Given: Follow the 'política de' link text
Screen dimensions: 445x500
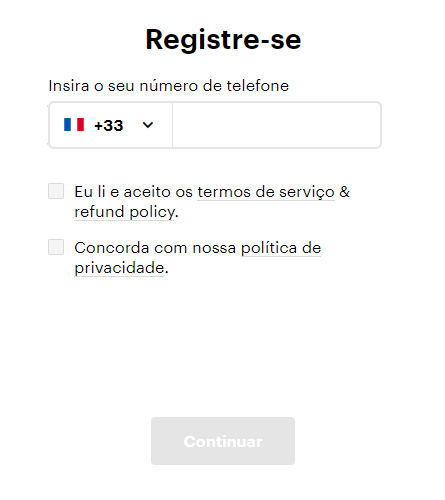Looking at the screenshot, I should (x=281, y=248).
